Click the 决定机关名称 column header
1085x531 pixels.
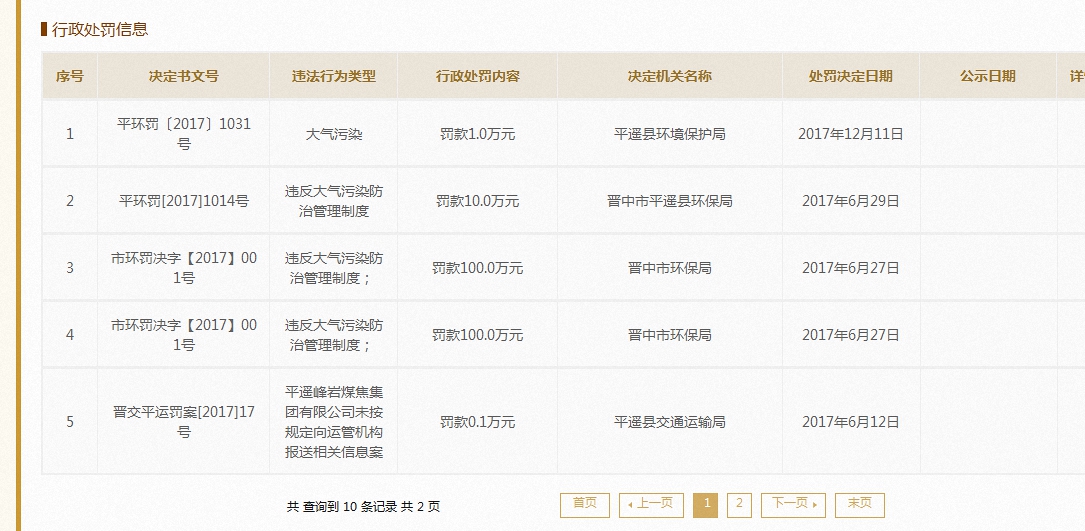tap(670, 76)
